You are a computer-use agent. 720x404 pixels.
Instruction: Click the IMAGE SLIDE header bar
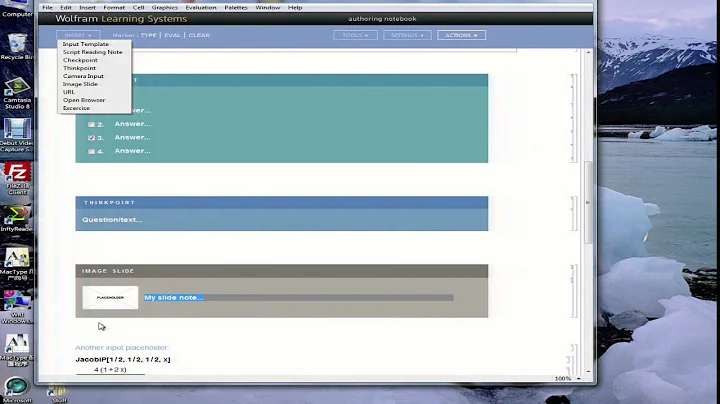point(281,271)
